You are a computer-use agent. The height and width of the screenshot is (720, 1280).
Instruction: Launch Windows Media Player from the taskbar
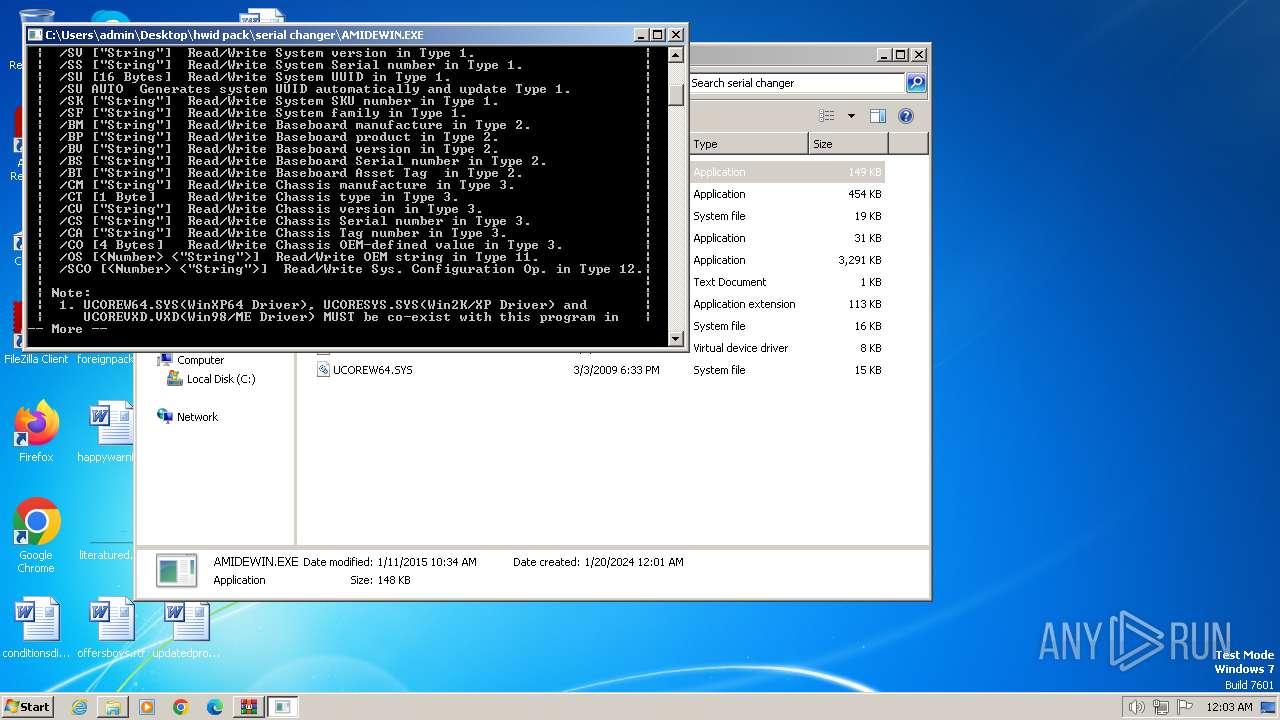pos(147,707)
